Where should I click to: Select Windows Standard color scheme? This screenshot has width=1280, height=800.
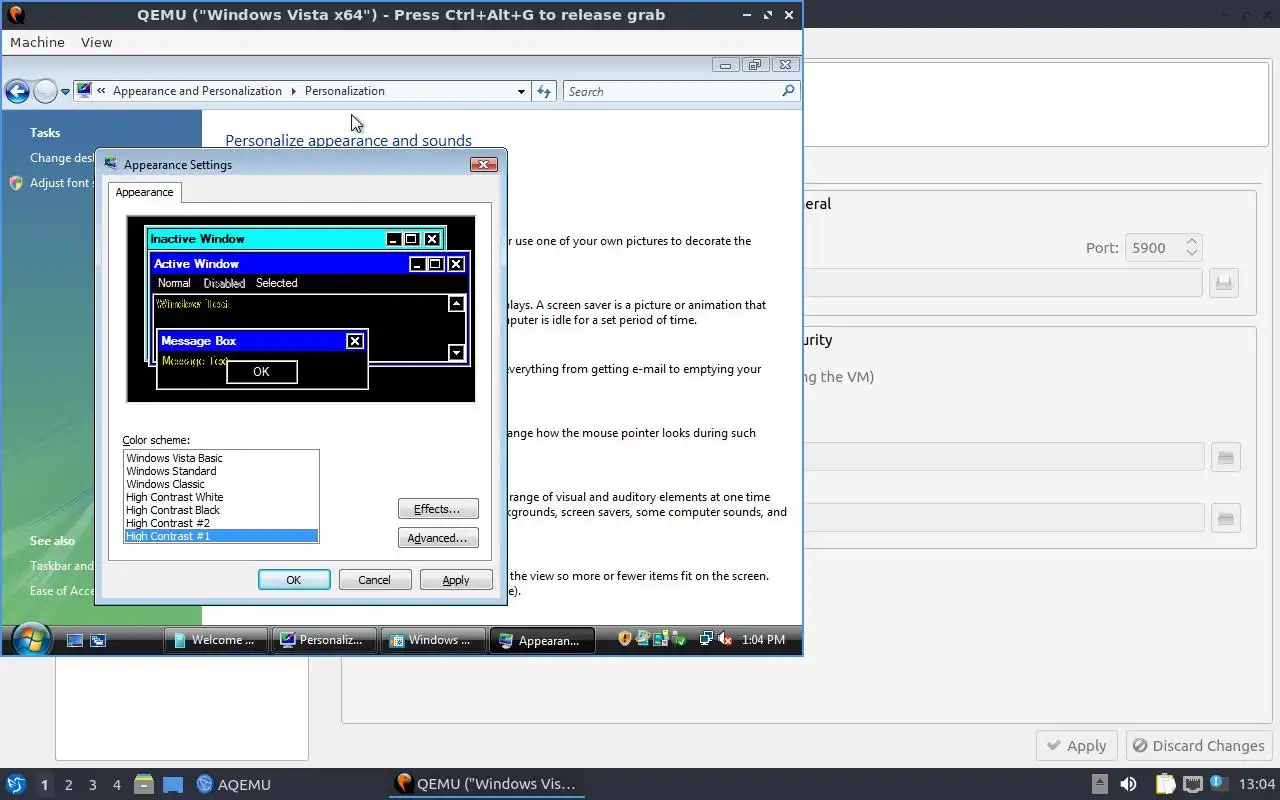pos(221,471)
